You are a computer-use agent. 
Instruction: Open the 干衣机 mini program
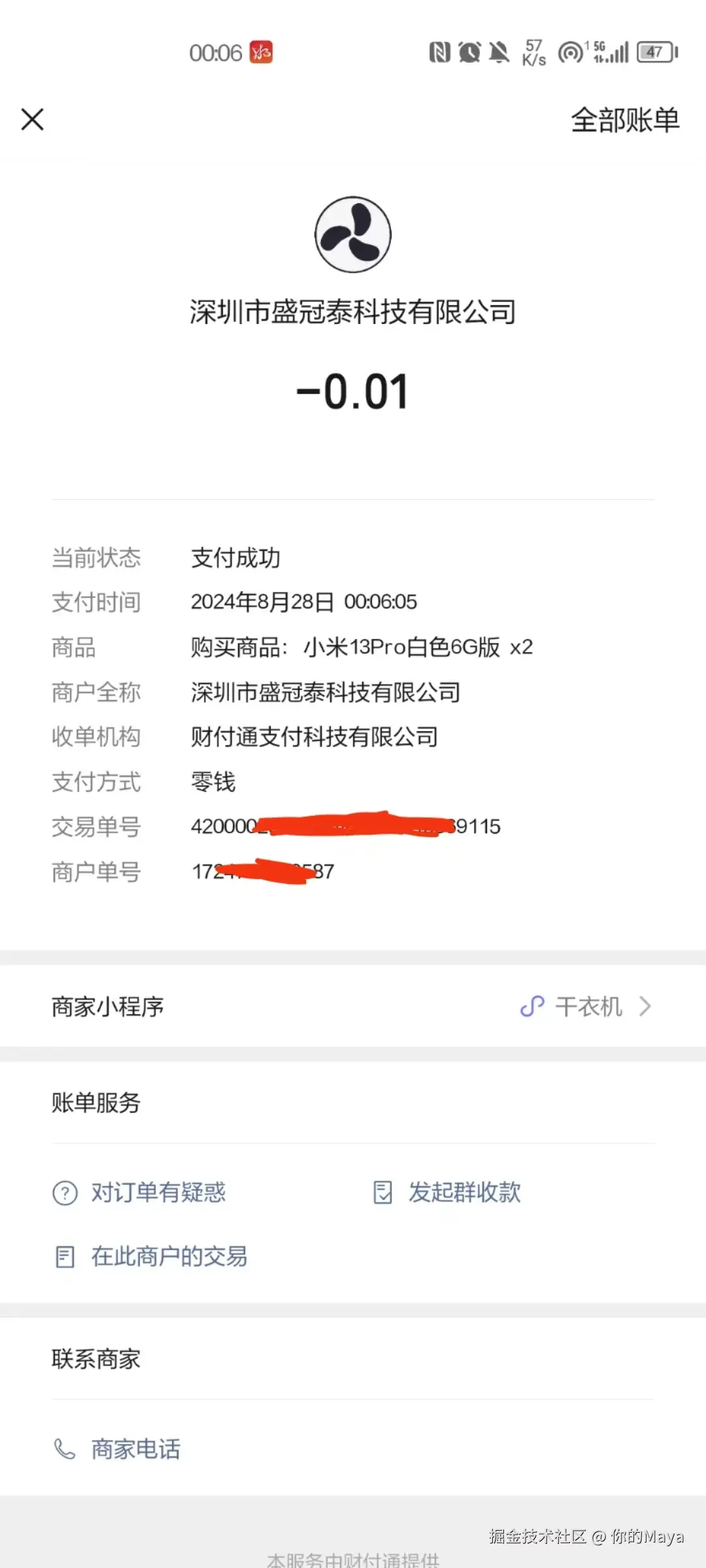click(588, 1006)
